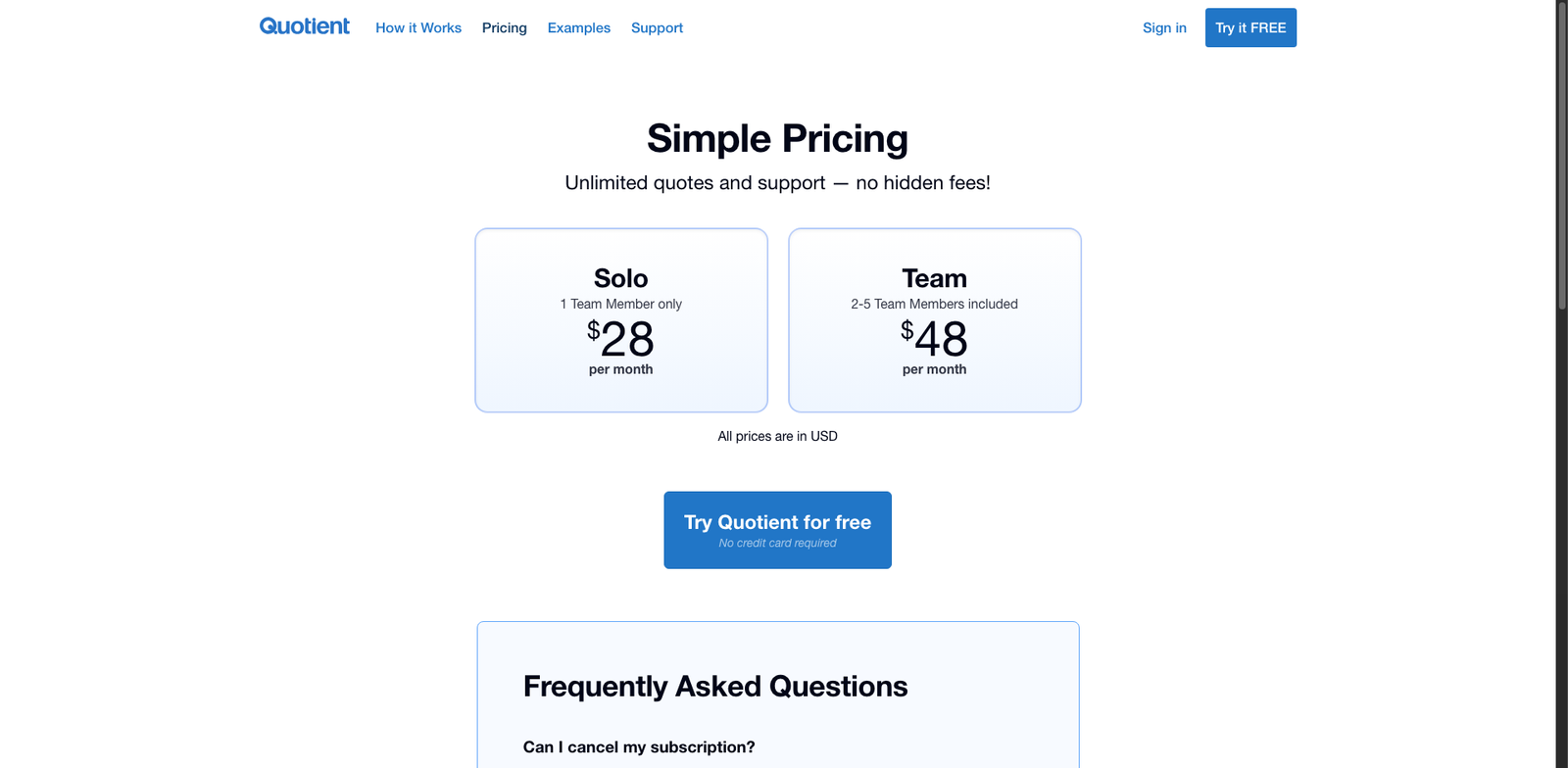Click the No credit card required text
Image resolution: width=1568 pixels, height=768 pixels.
[x=777, y=543]
